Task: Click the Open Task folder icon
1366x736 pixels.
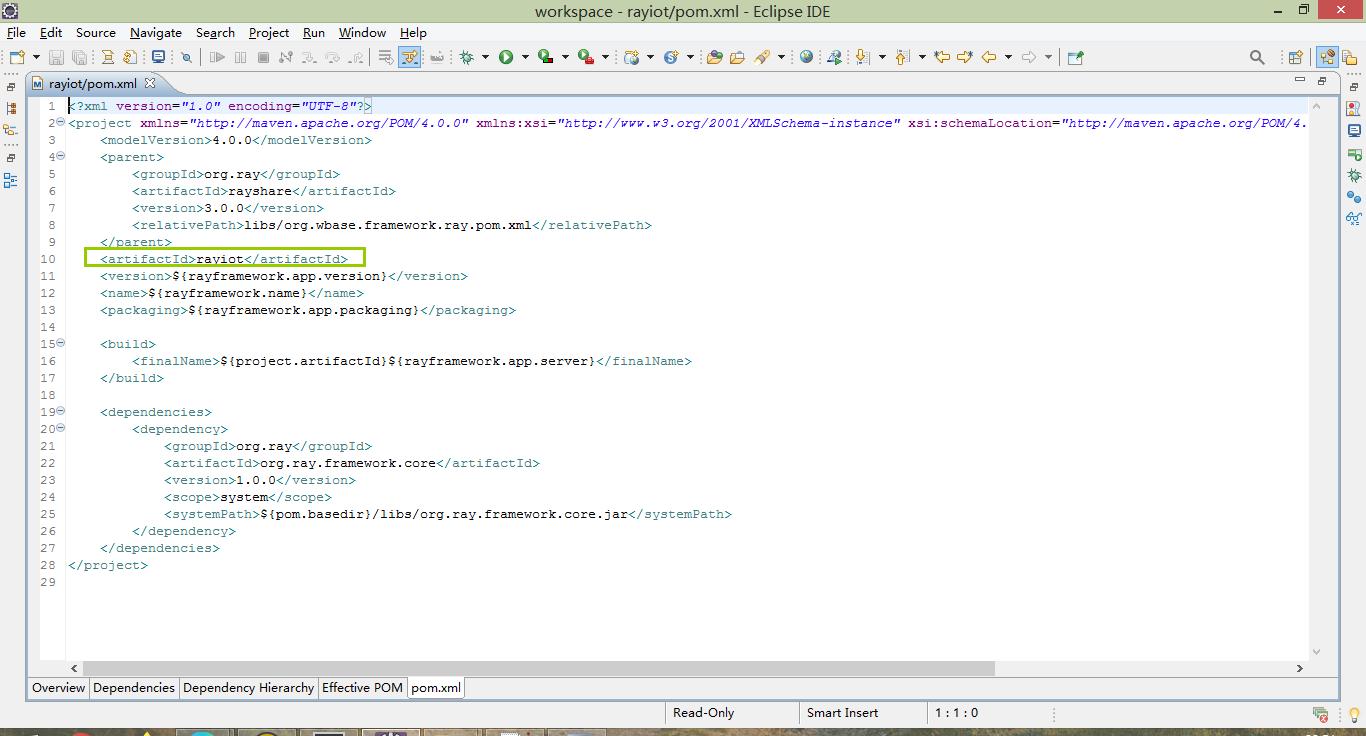Action: click(737, 57)
